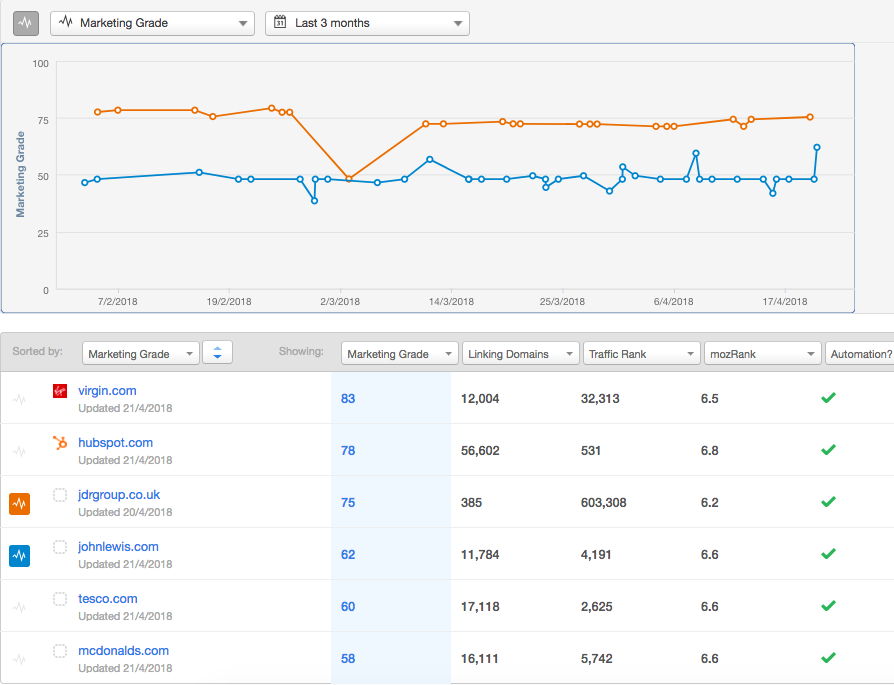The height and width of the screenshot is (685, 894).
Task: Click the green automation checkmark for virgin.com
Action: pyautogui.click(x=828, y=398)
